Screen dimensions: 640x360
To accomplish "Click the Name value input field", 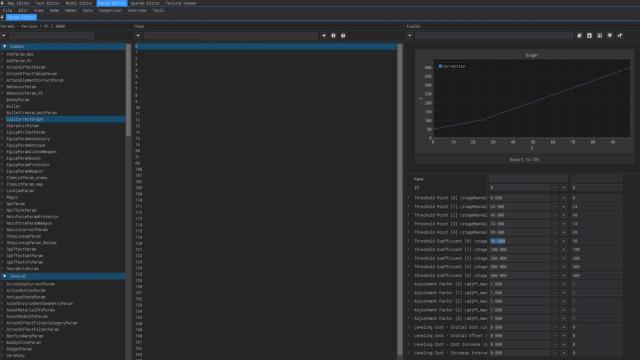I will pos(528,179).
